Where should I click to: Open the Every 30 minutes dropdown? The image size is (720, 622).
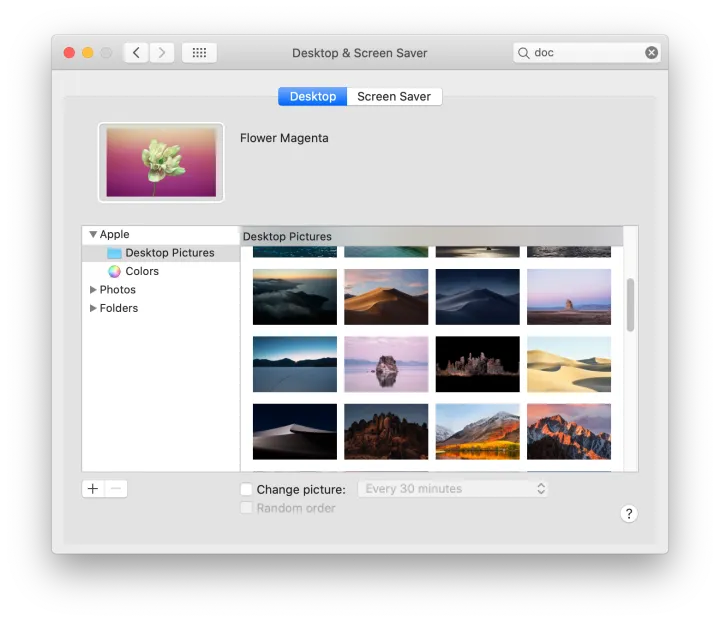(x=453, y=489)
